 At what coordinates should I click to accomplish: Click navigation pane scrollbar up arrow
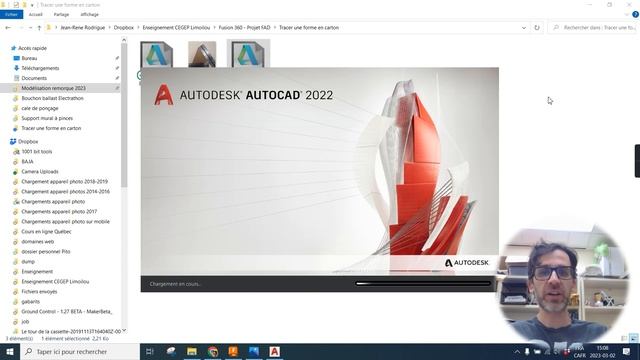[124, 40]
